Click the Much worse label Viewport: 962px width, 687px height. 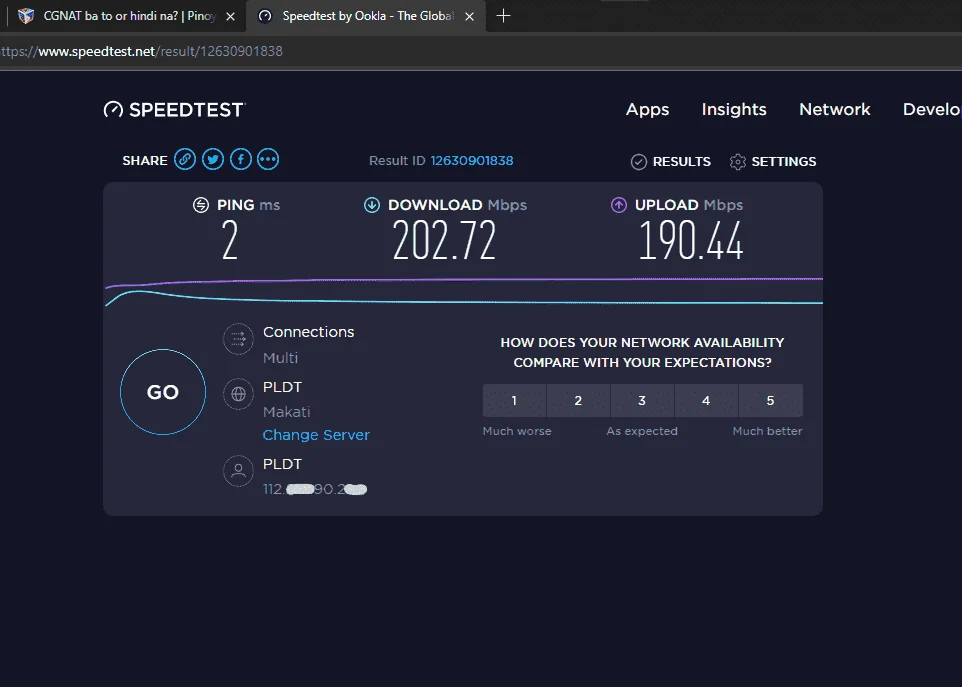(x=517, y=431)
